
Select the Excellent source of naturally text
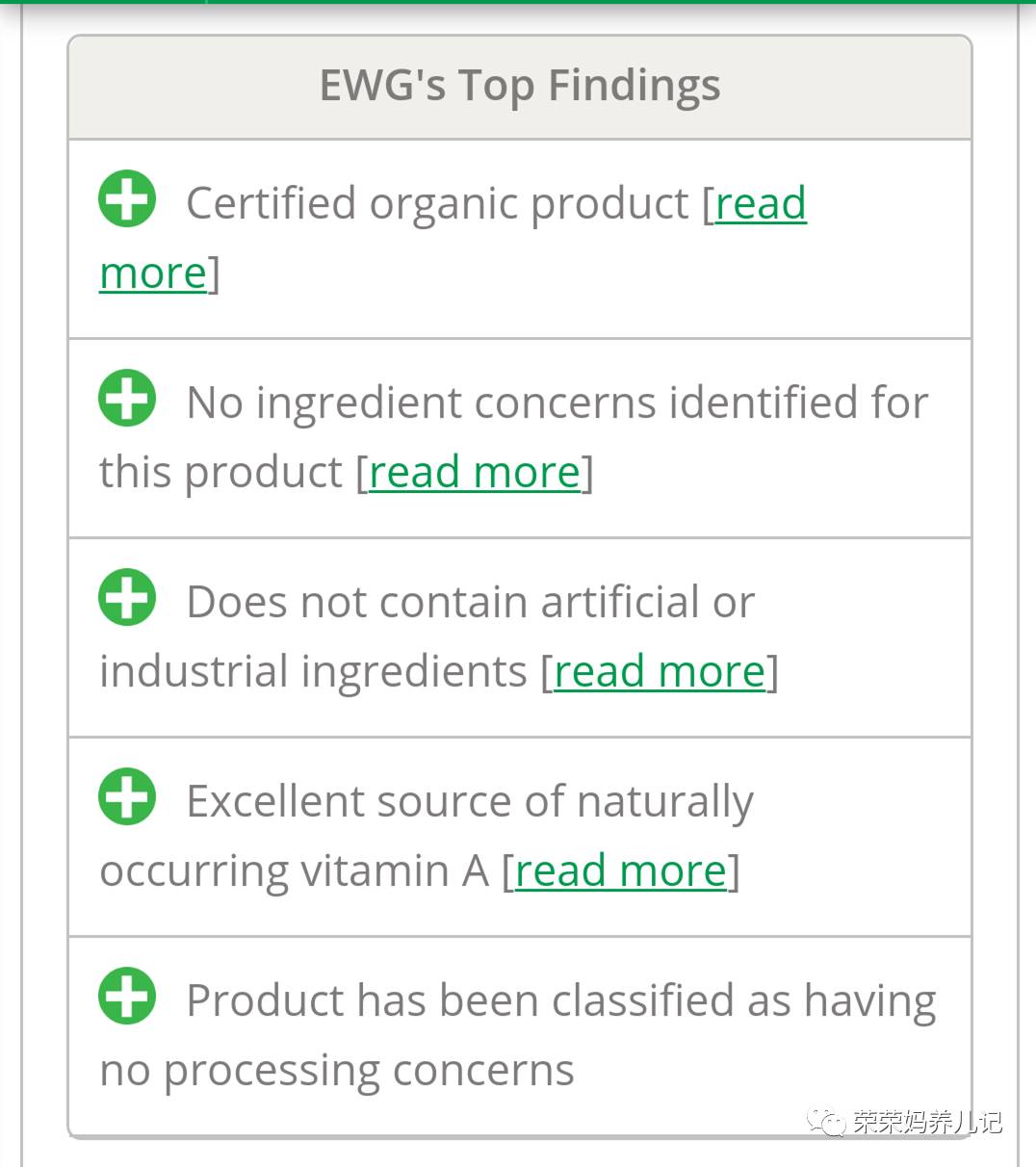469,802
